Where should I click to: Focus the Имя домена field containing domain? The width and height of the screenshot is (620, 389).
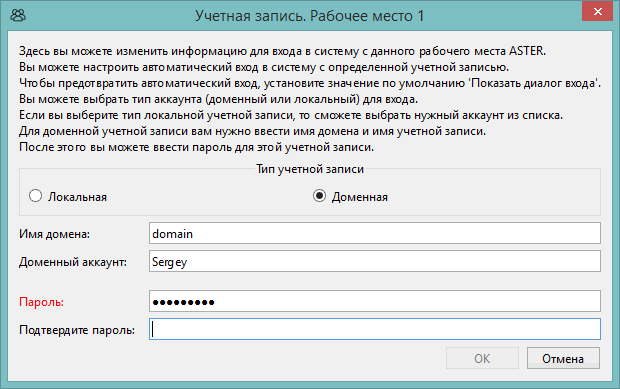coord(374,233)
